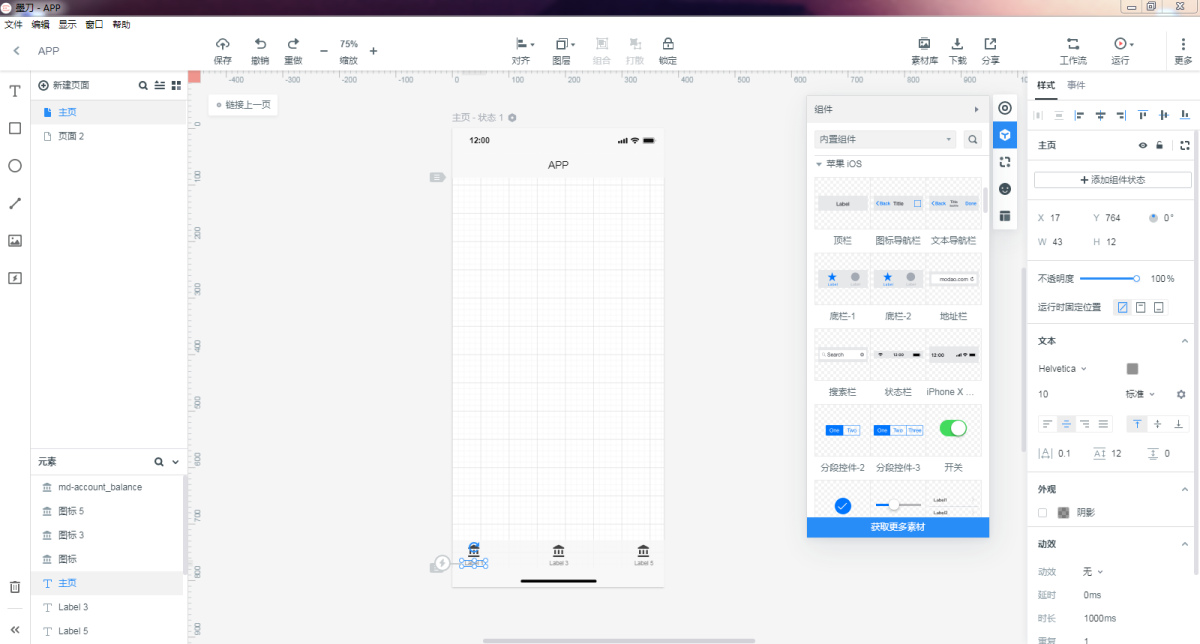Collapse the 苹果 iOS component group
Image resolution: width=1200 pixels, height=644 pixels.
(819, 164)
